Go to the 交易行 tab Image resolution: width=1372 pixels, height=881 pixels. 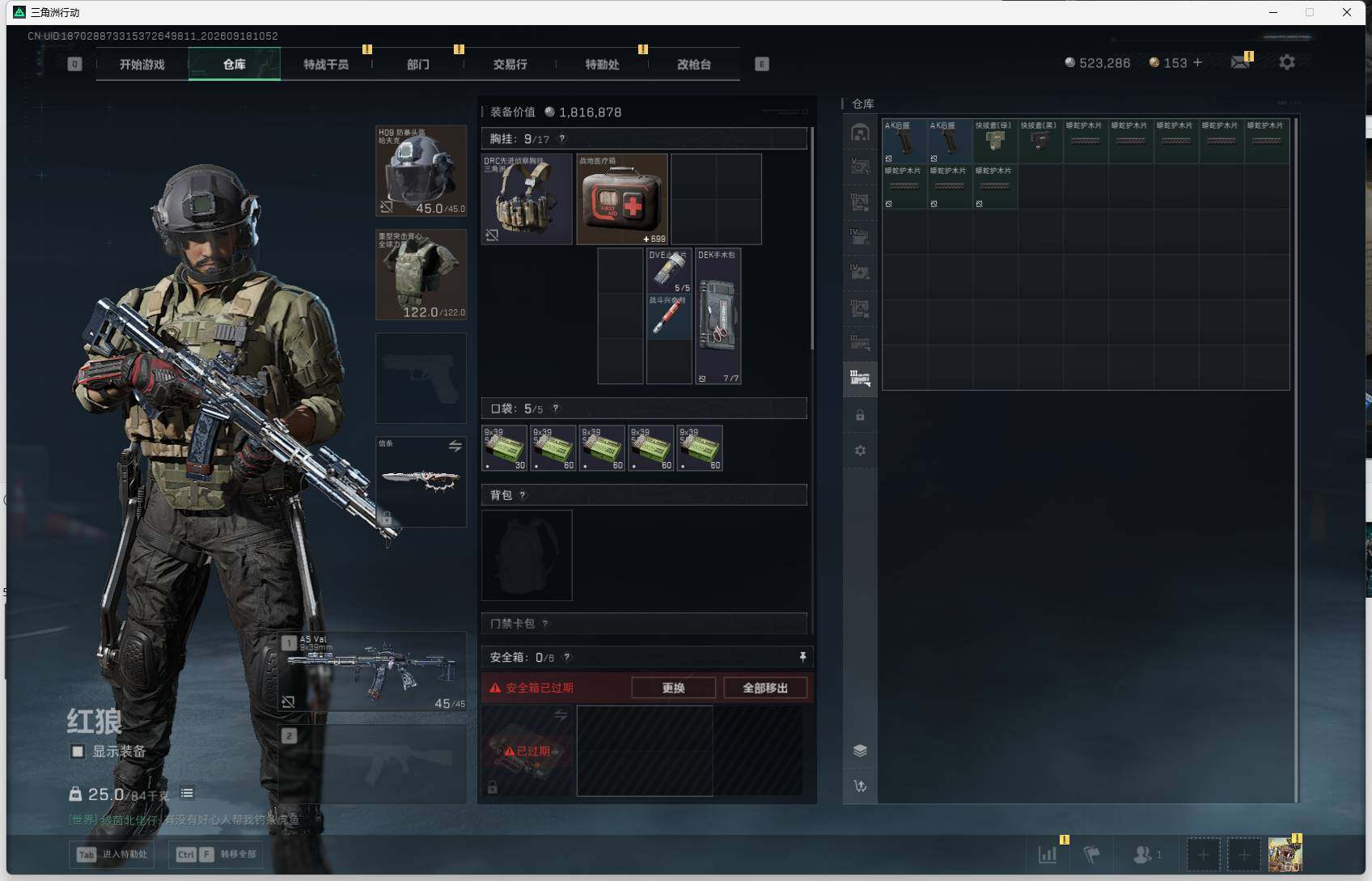pyautogui.click(x=510, y=64)
